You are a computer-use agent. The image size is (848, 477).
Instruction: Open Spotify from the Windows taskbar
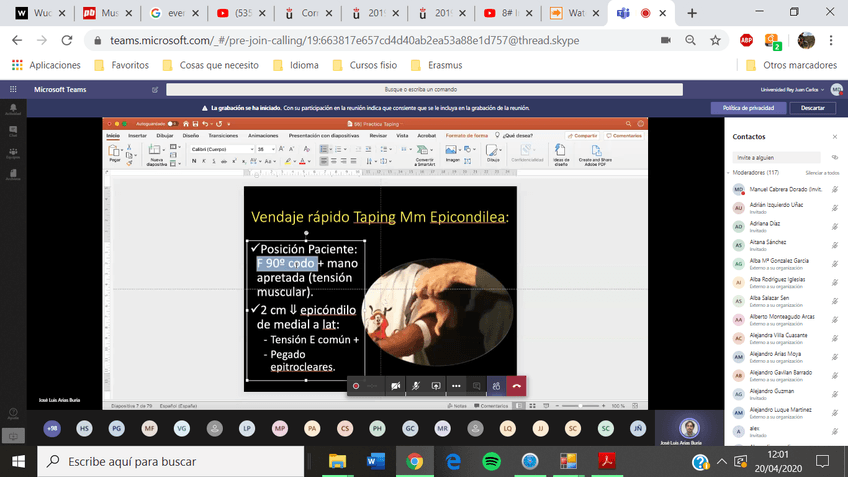tap(491, 461)
